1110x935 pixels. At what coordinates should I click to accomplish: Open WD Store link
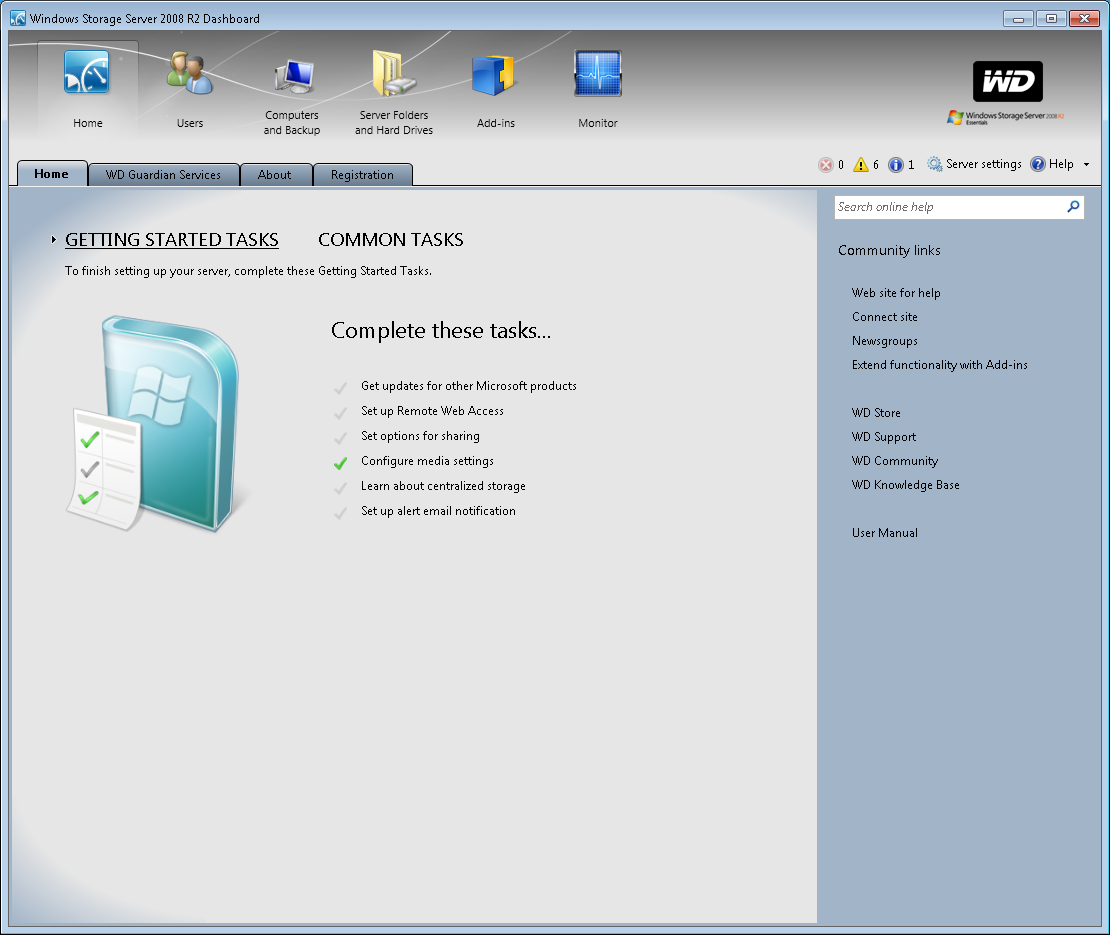point(876,413)
